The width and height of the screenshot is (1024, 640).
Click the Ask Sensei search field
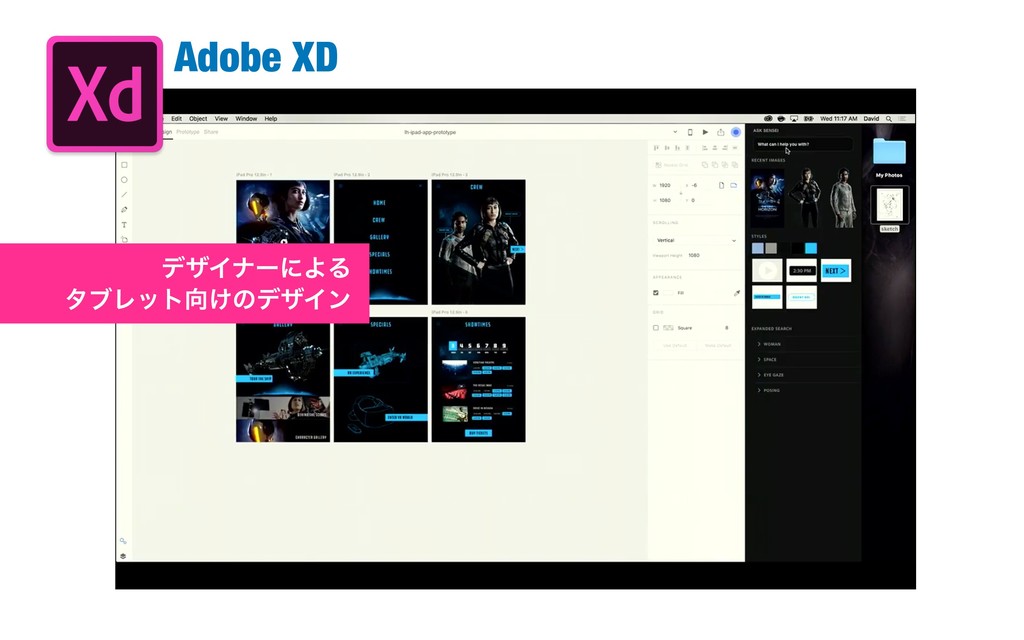click(x=803, y=144)
